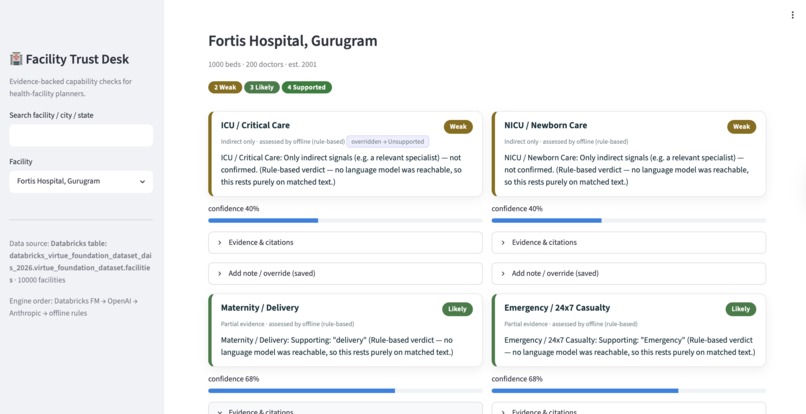Click the Likely badge on Maternity / Delivery card
Viewport: 806px width, 414px height.
(457, 309)
